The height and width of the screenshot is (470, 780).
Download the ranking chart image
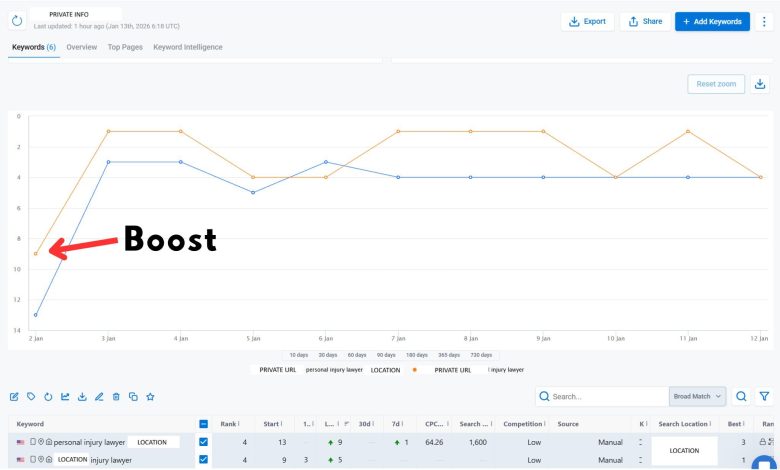click(761, 84)
